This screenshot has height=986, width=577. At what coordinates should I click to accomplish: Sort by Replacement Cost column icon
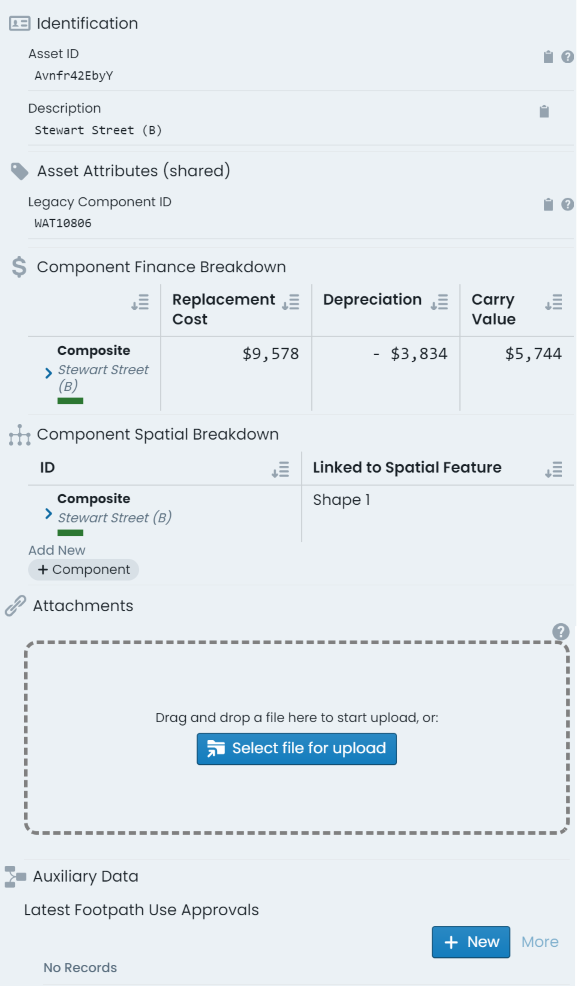point(290,302)
